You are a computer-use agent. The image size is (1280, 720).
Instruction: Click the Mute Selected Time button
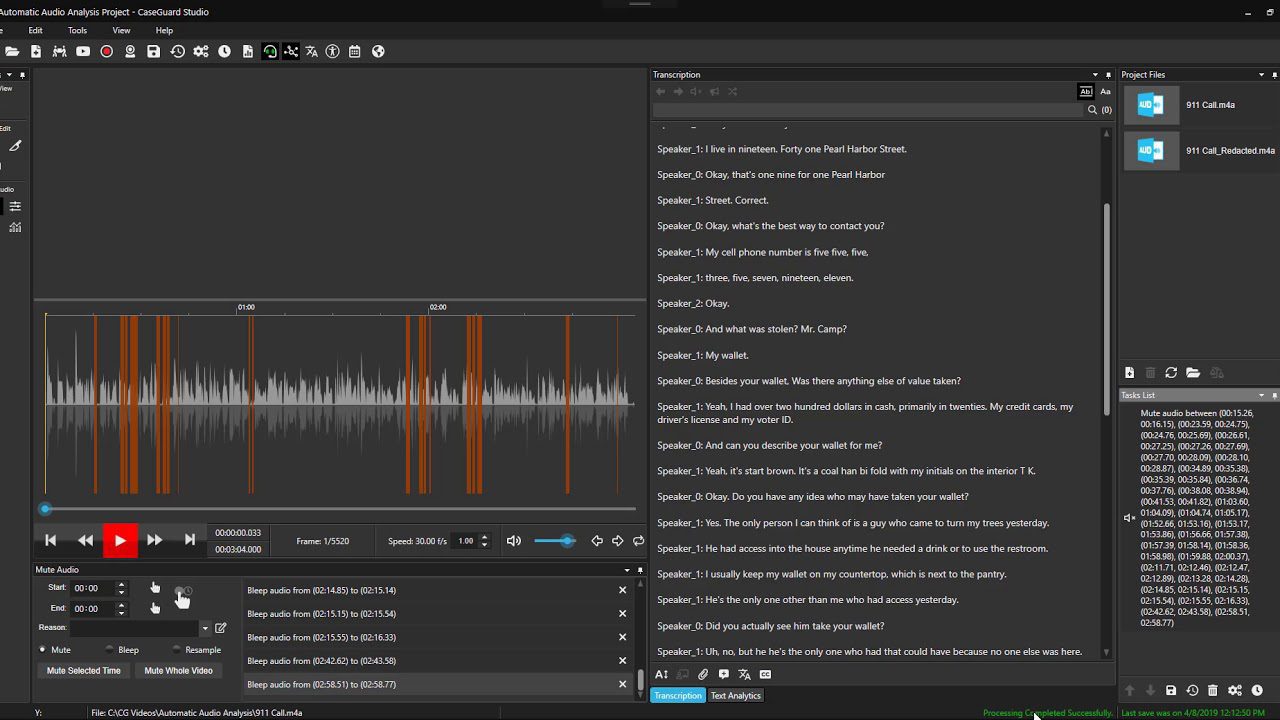pyautogui.click(x=84, y=671)
